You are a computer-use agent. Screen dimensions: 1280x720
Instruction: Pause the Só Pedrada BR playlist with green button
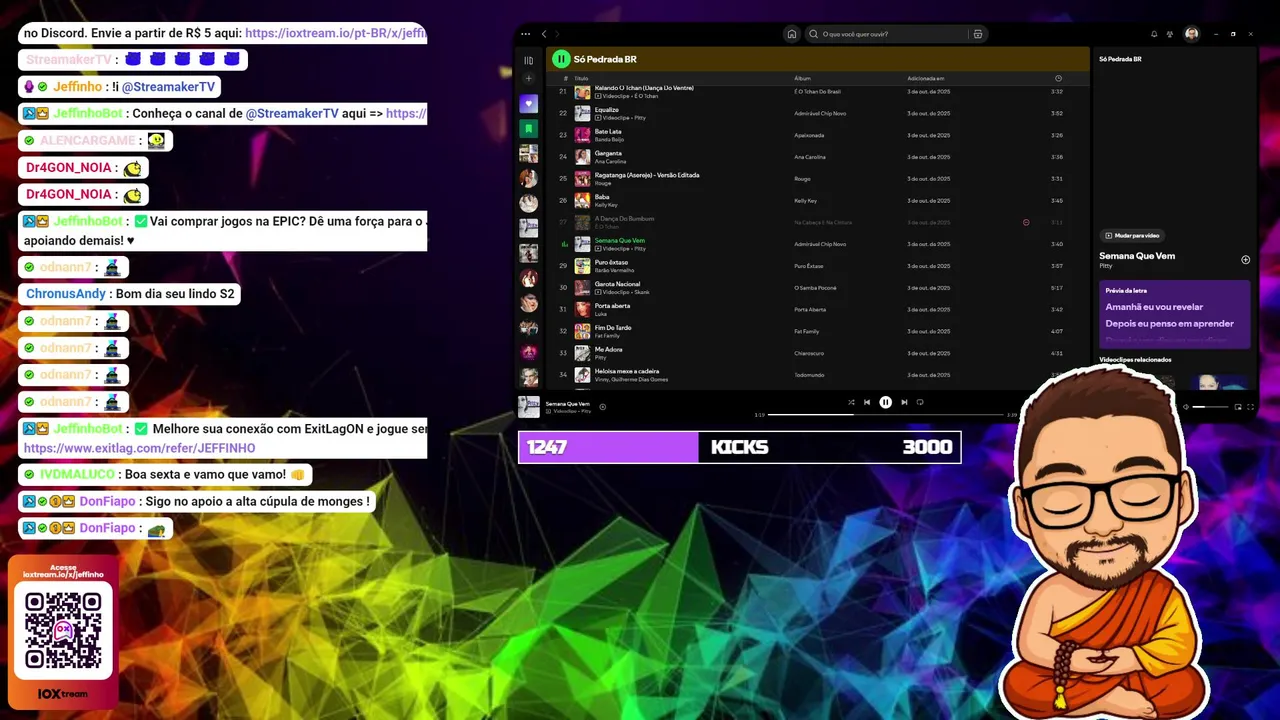(561, 59)
